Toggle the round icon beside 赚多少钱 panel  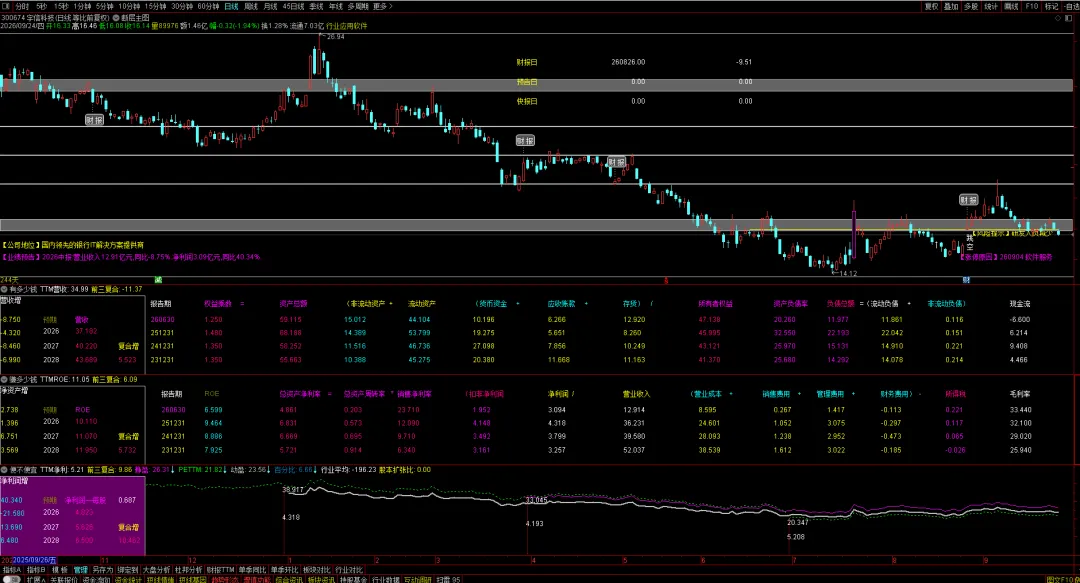click(4, 380)
